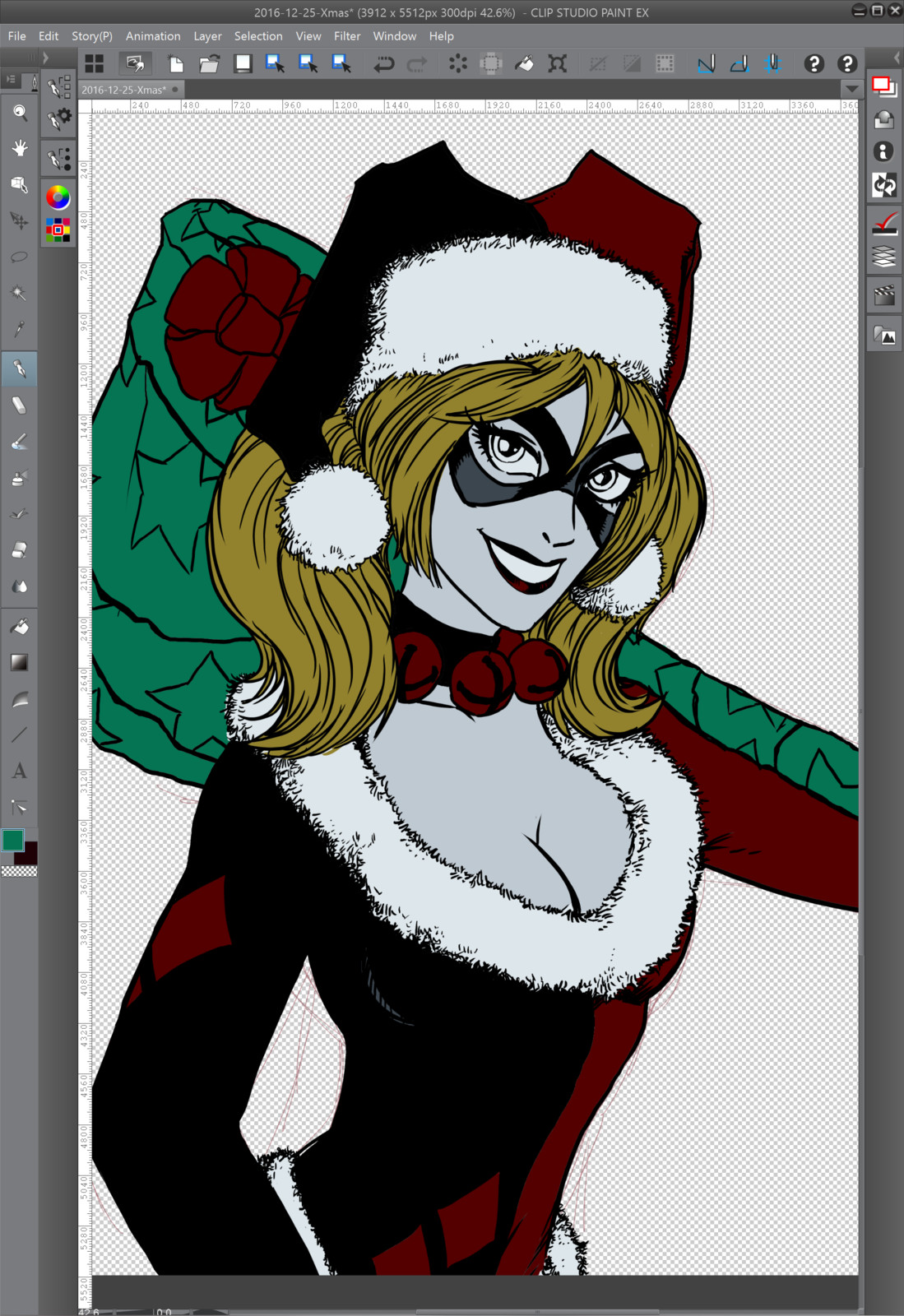
Task: Open the Quick Access palette icon
Action: (x=884, y=86)
